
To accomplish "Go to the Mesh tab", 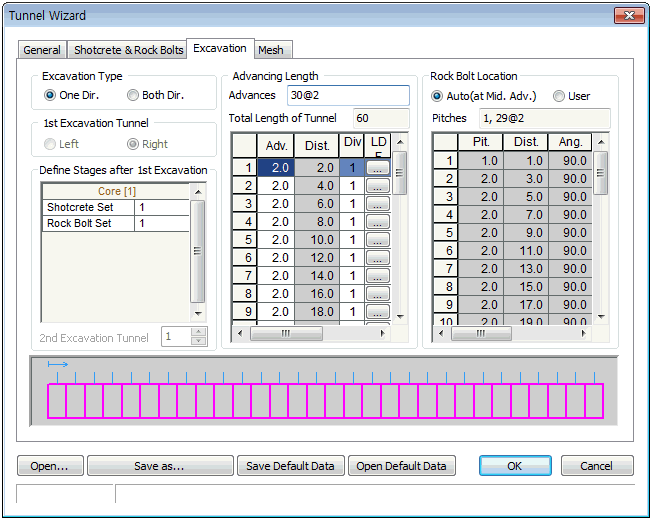I will (270, 50).
